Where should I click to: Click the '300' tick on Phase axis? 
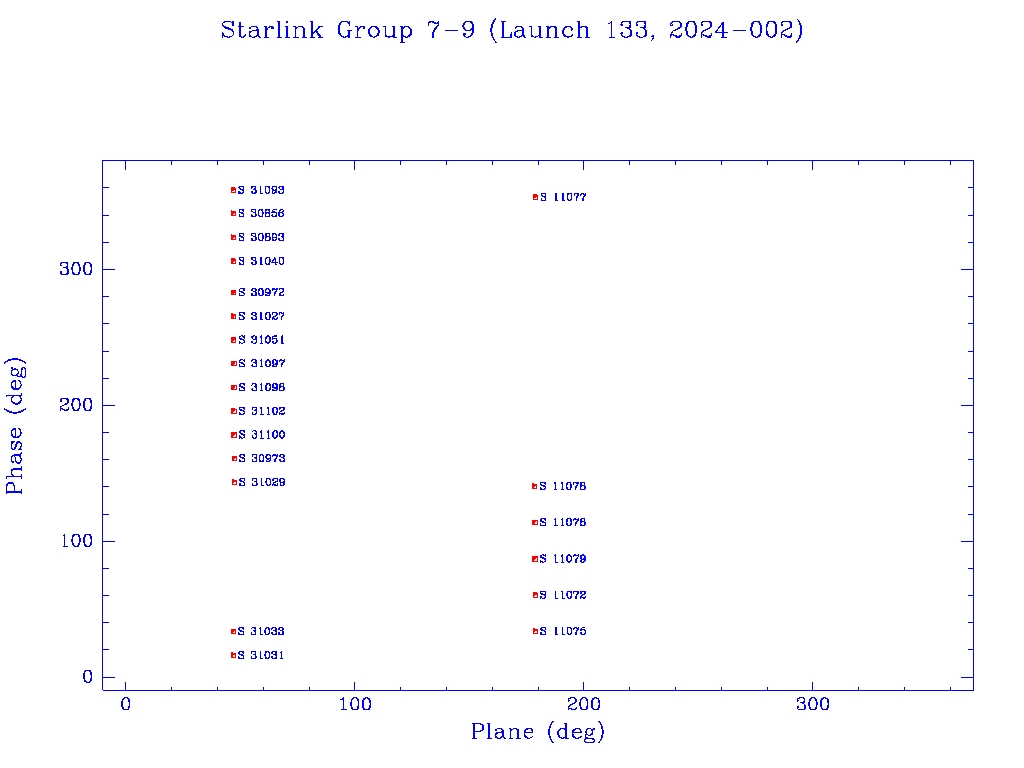pyautogui.click(x=76, y=269)
